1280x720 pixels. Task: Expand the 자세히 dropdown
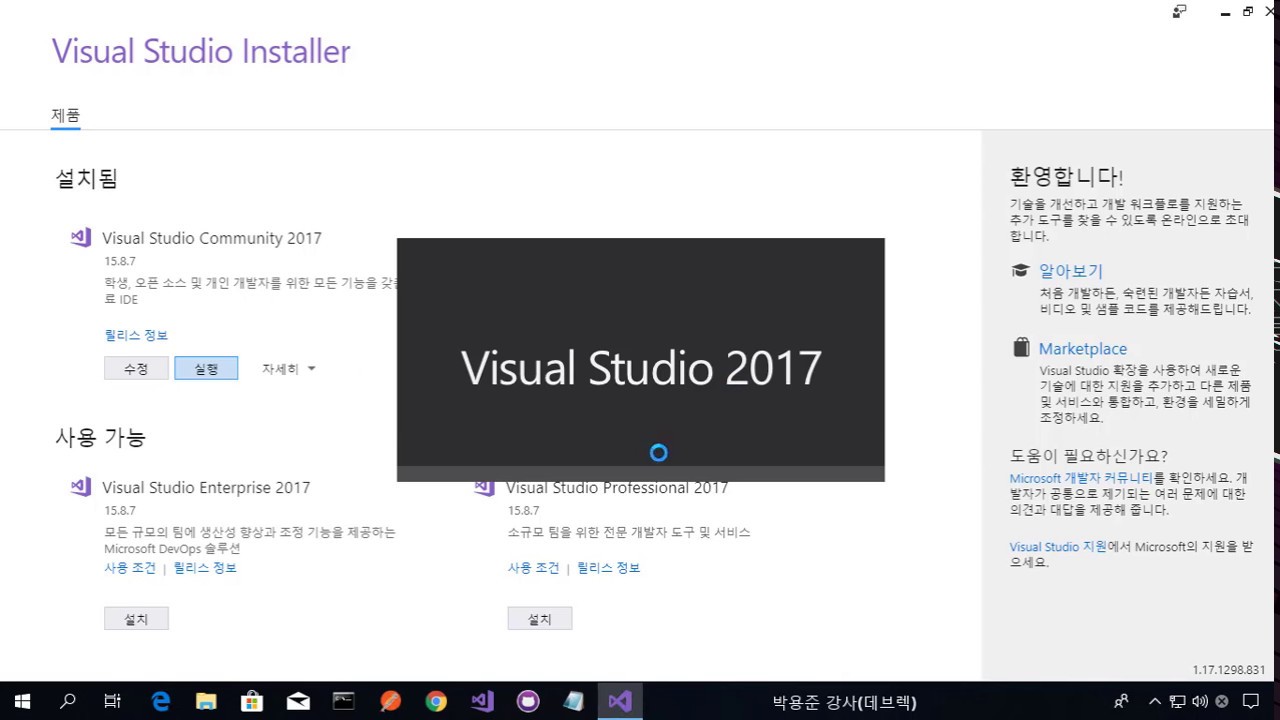tap(288, 369)
